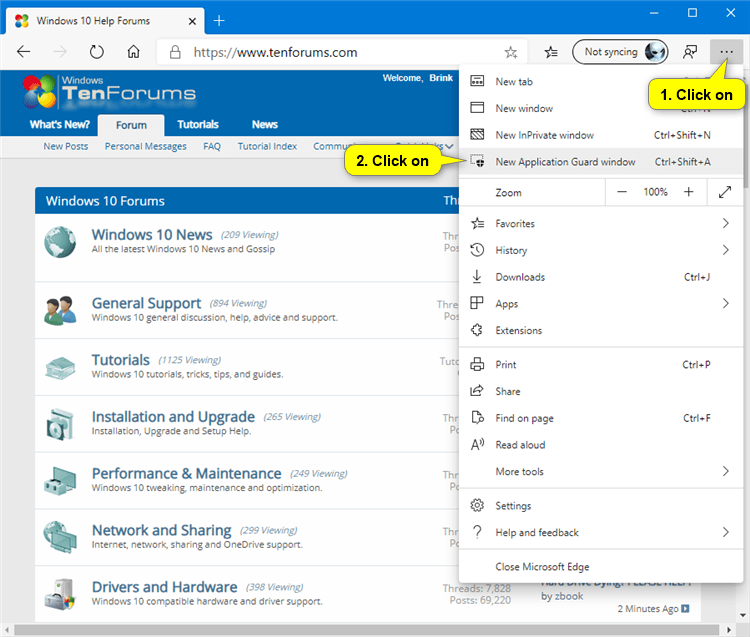The width and height of the screenshot is (750, 637).
Task: Increase zoom with the plus button
Action: point(688,192)
